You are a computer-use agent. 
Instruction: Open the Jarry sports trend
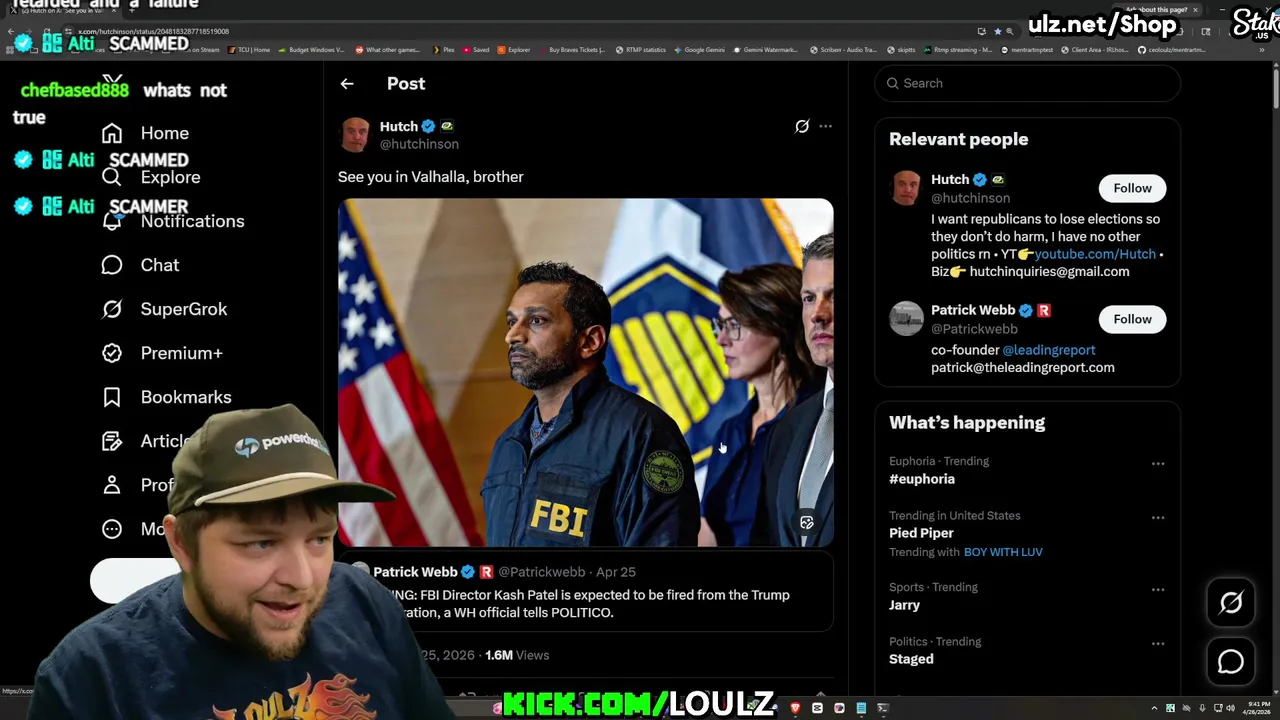(x=904, y=605)
